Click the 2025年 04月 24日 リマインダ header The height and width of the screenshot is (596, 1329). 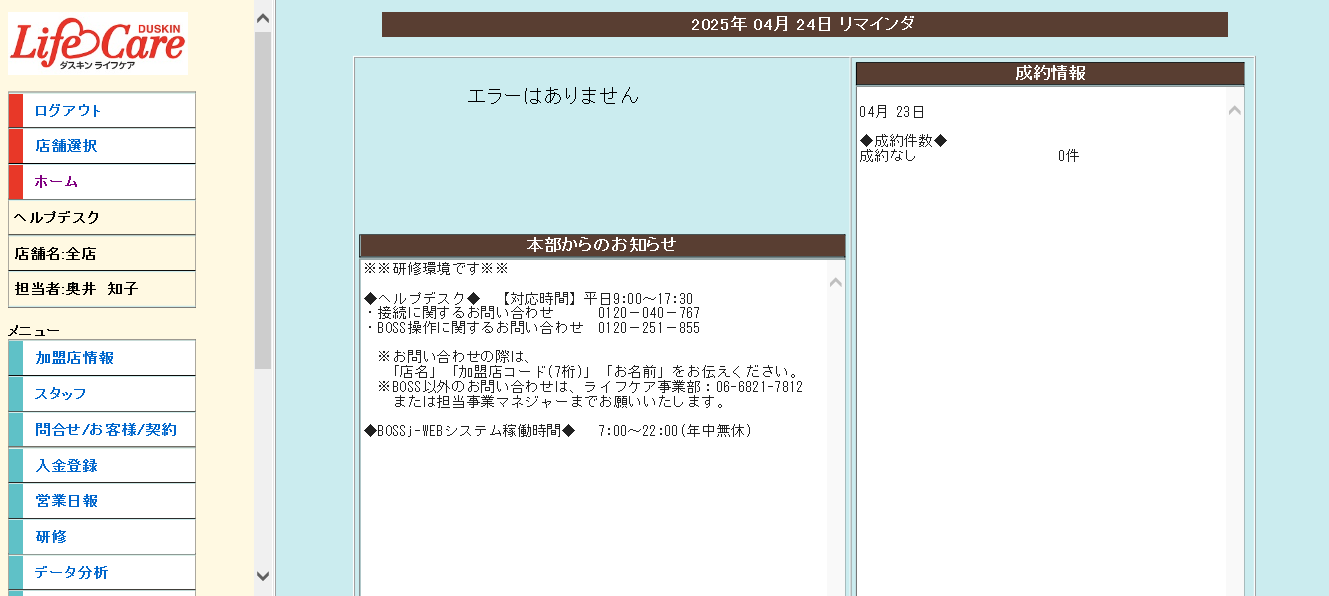tap(804, 24)
